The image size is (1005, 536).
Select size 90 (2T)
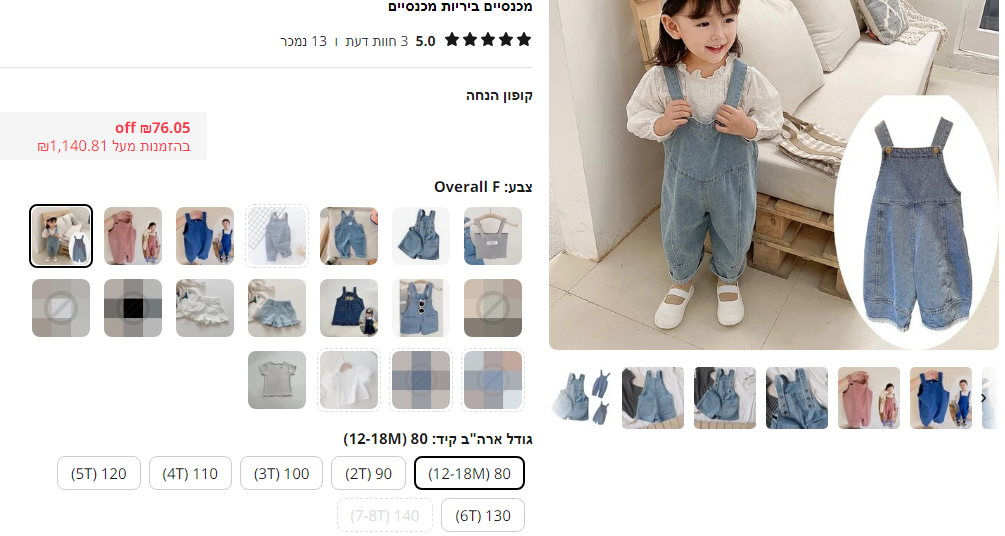369,473
